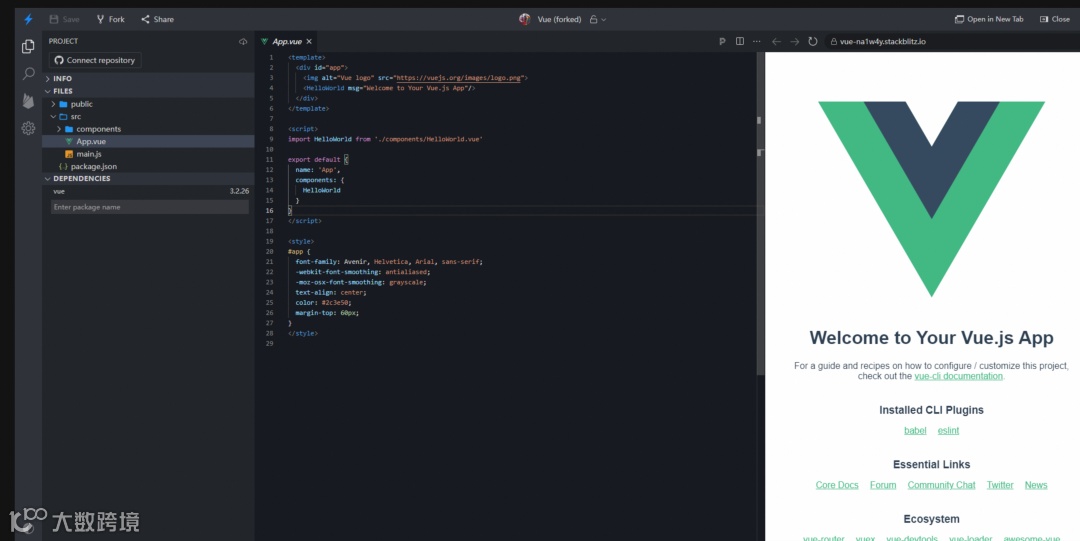
Task: Open the Search sidebar icon
Action: click(28, 73)
